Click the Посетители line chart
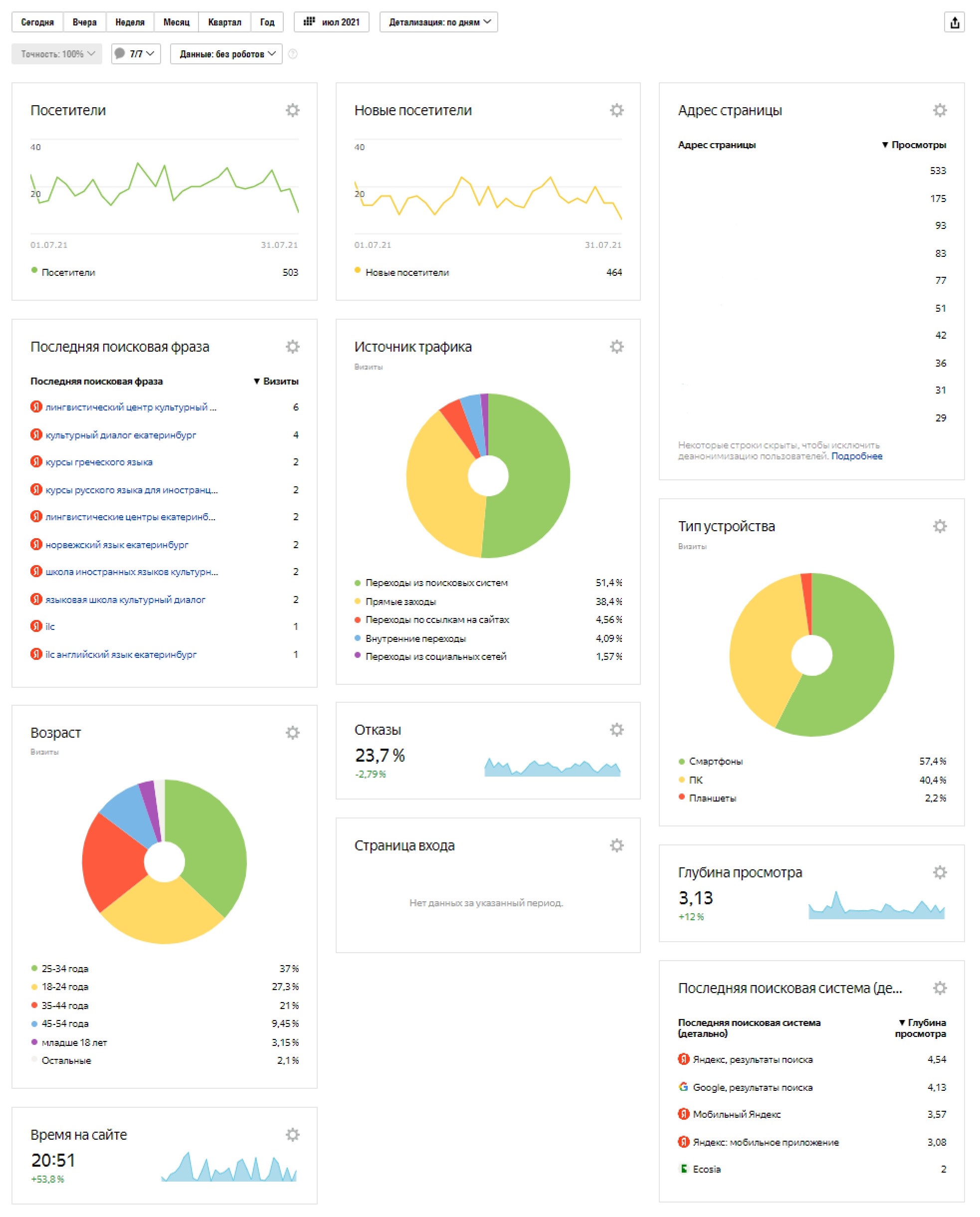 pyautogui.click(x=164, y=186)
